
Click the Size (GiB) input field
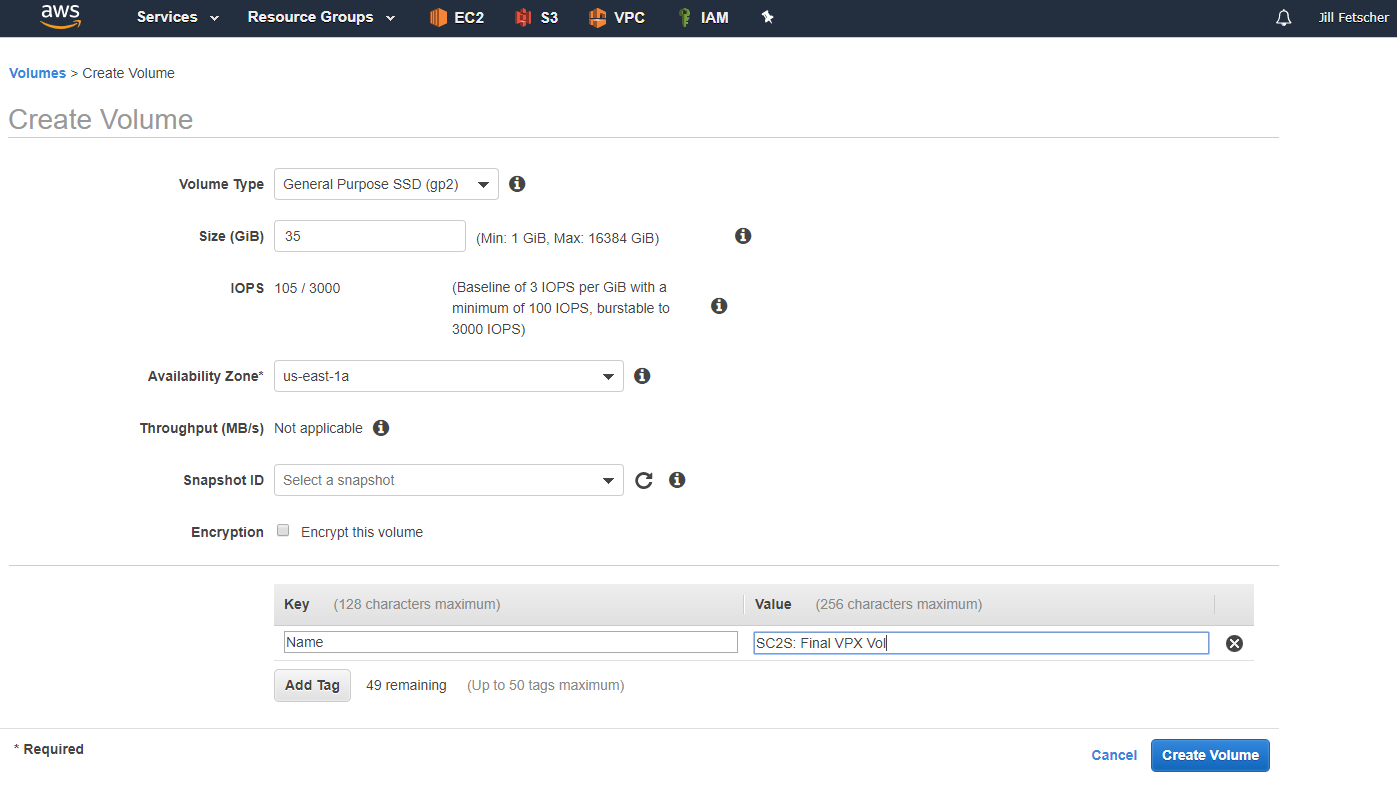[370, 236]
